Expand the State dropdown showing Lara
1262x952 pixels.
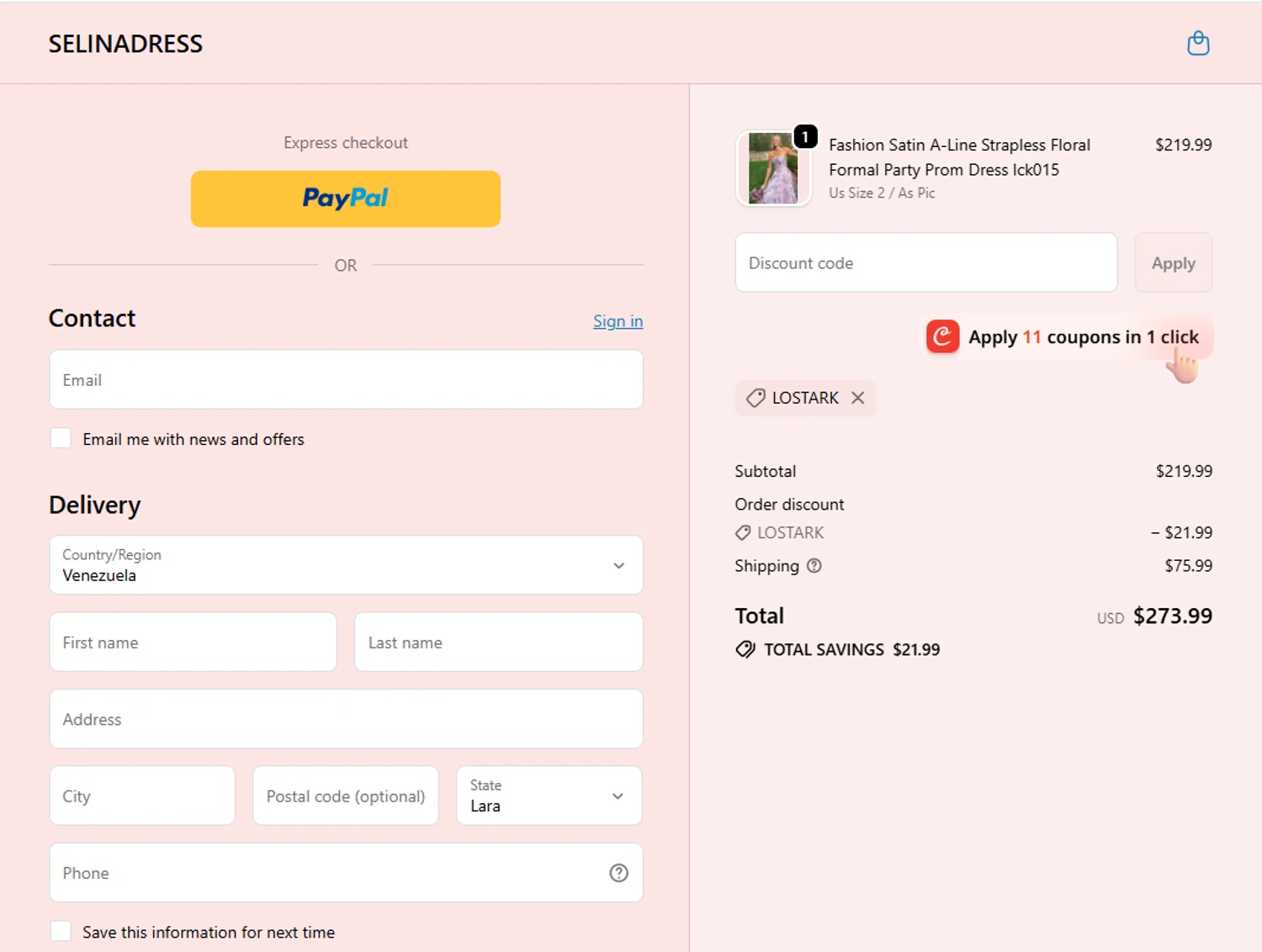pyautogui.click(x=549, y=796)
